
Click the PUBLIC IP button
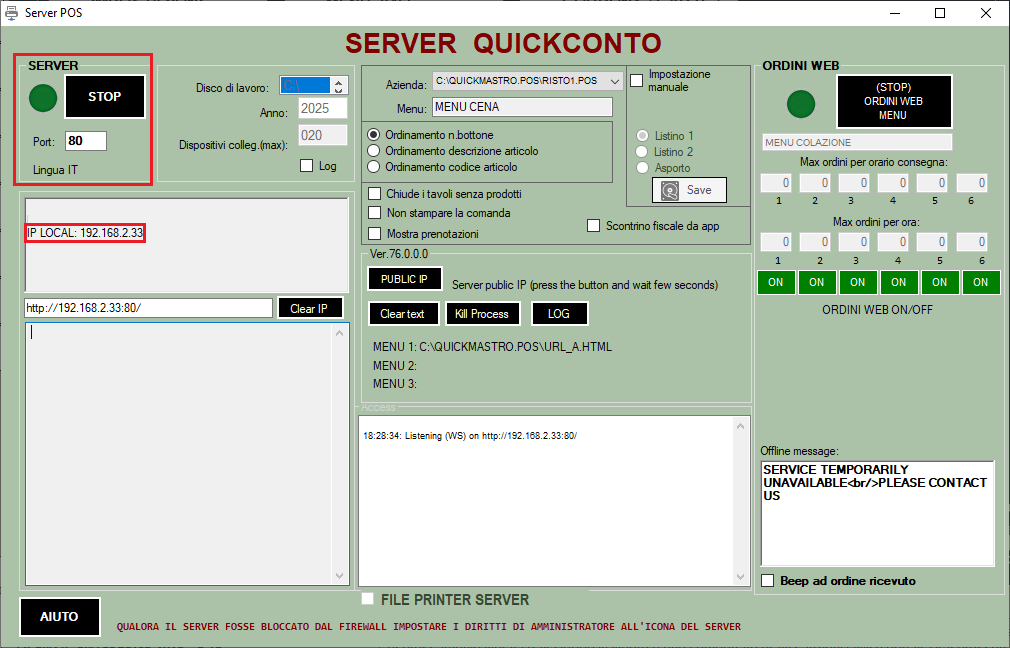coord(403,279)
